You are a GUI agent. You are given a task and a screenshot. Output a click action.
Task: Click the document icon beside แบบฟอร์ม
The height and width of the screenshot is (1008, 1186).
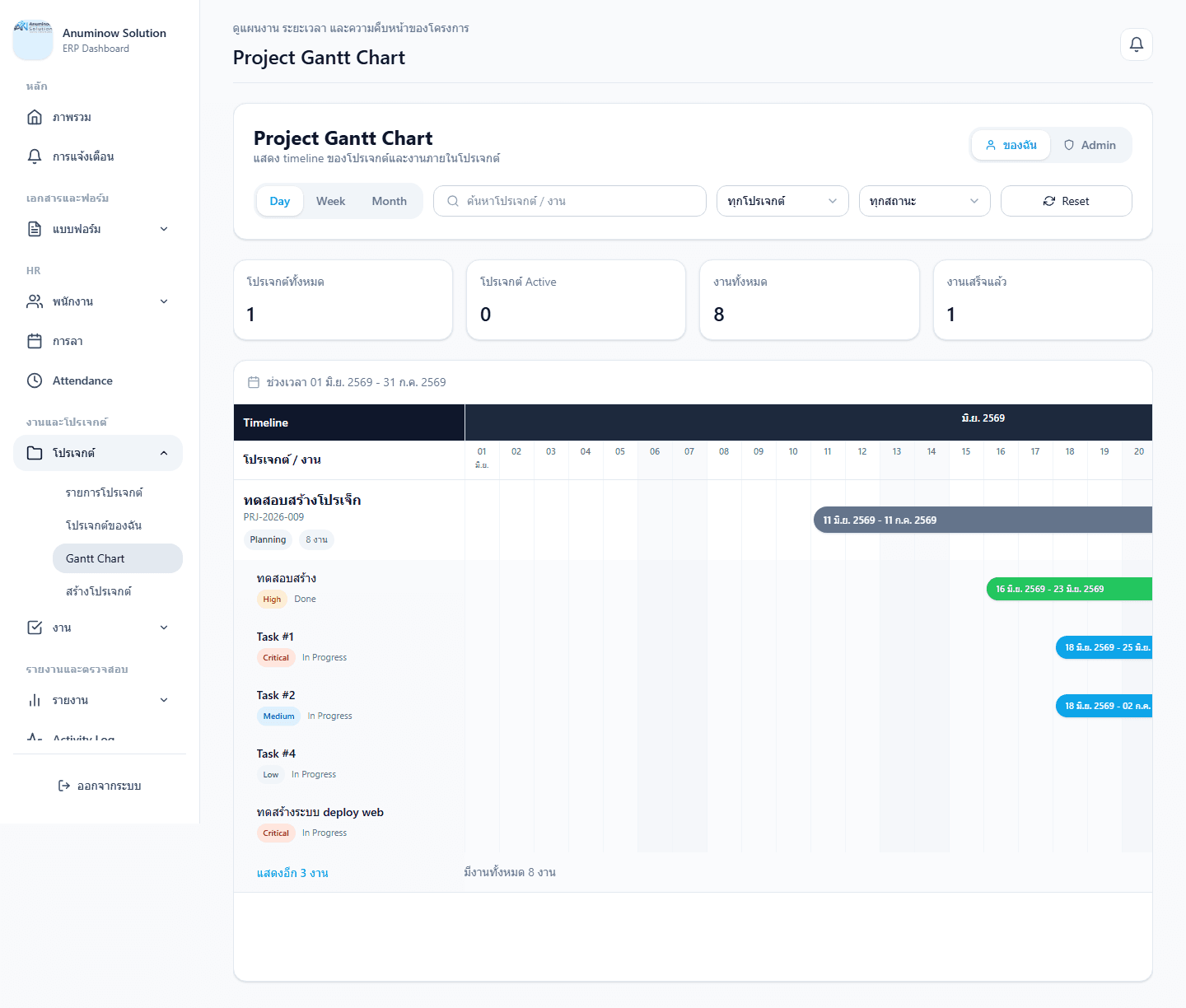(35, 229)
